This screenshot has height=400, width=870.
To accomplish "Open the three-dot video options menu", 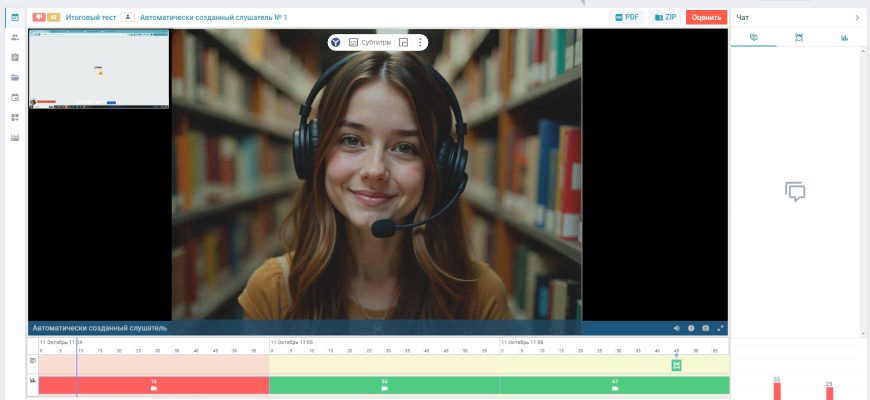I will pyautogui.click(x=420, y=42).
